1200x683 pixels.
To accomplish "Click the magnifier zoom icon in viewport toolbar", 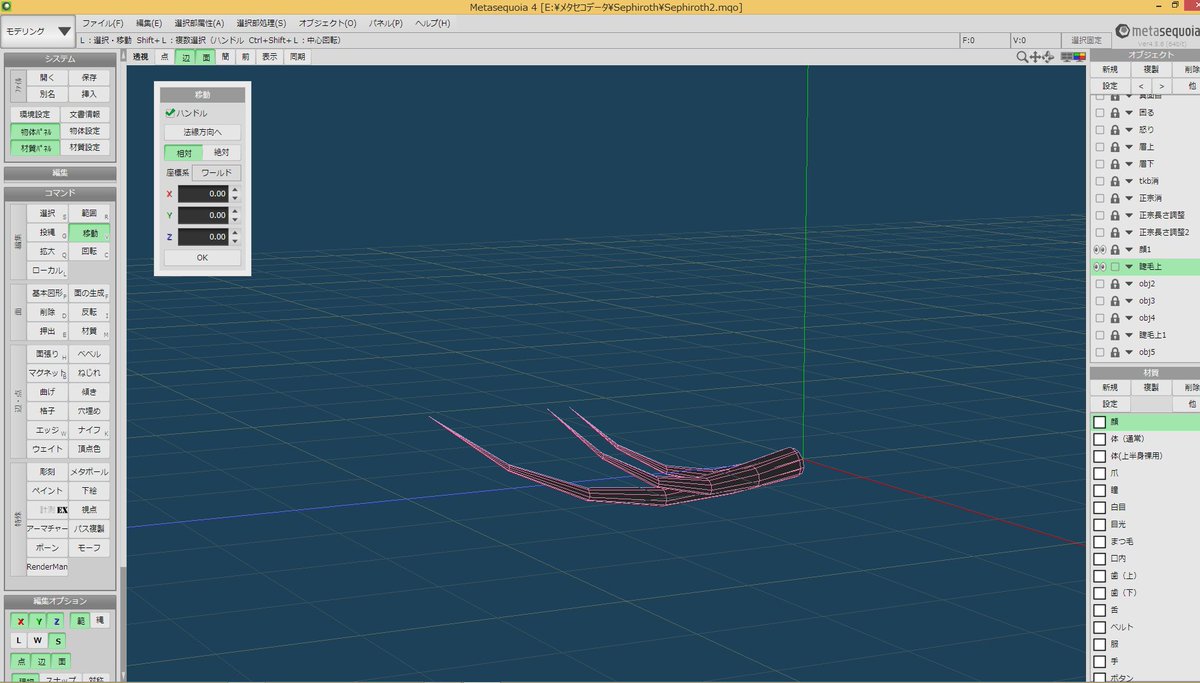I will click(x=1022, y=57).
